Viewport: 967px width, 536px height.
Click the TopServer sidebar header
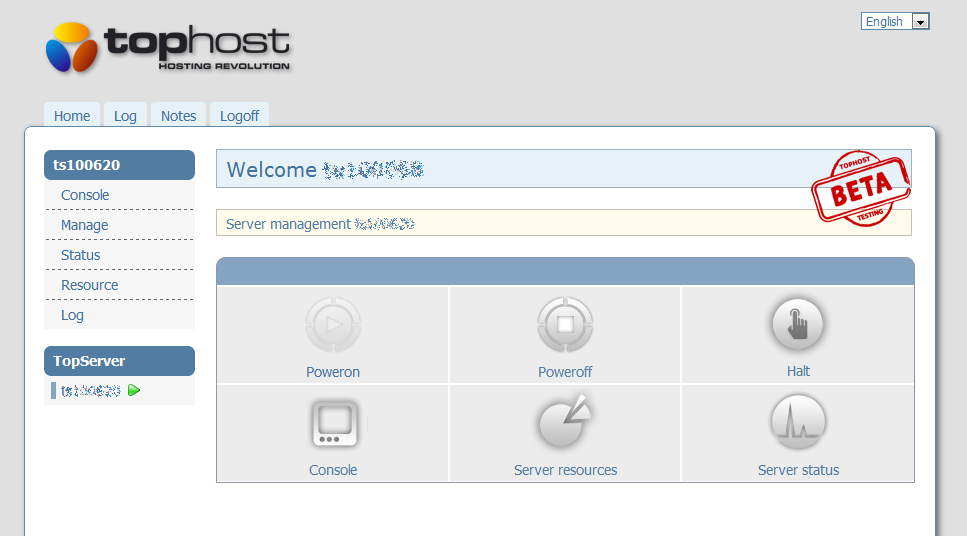click(119, 361)
